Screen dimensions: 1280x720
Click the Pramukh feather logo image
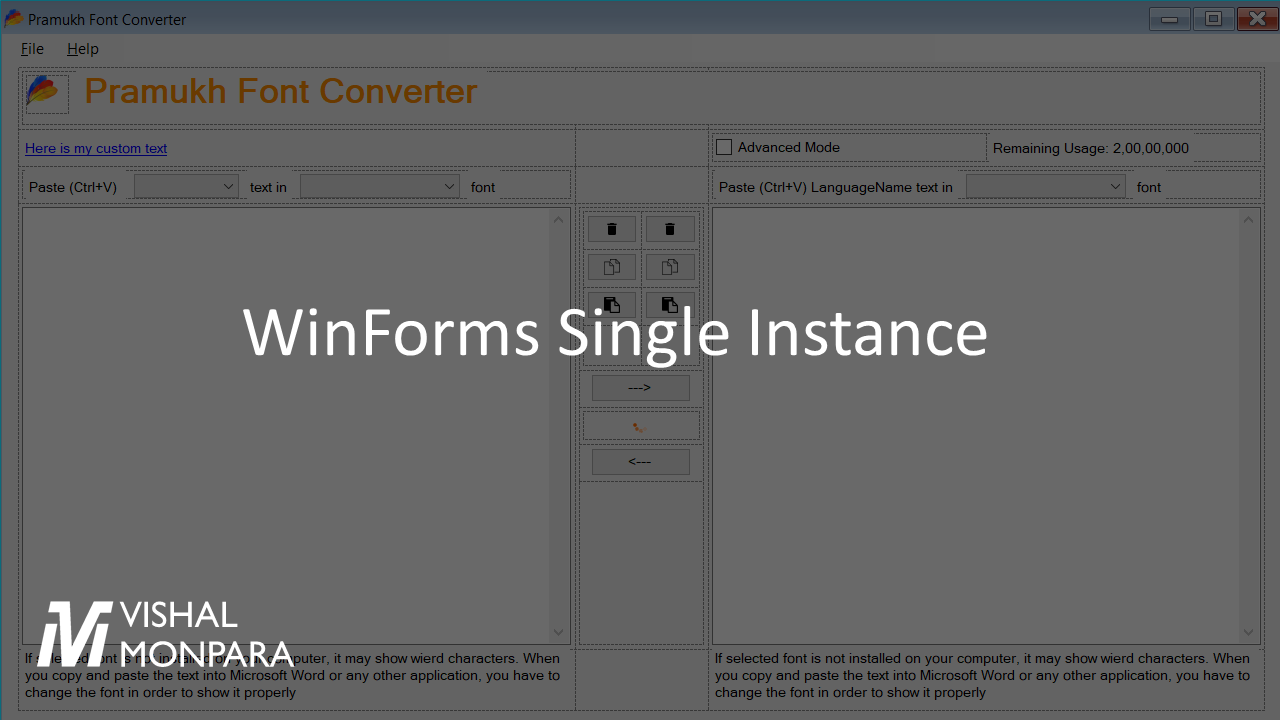[x=46, y=93]
